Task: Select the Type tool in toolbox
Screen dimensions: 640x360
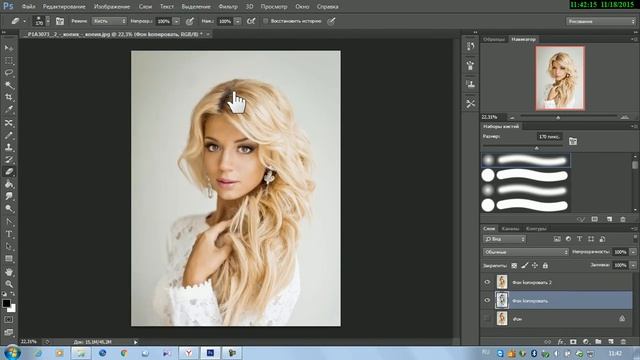Action: click(9, 234)
